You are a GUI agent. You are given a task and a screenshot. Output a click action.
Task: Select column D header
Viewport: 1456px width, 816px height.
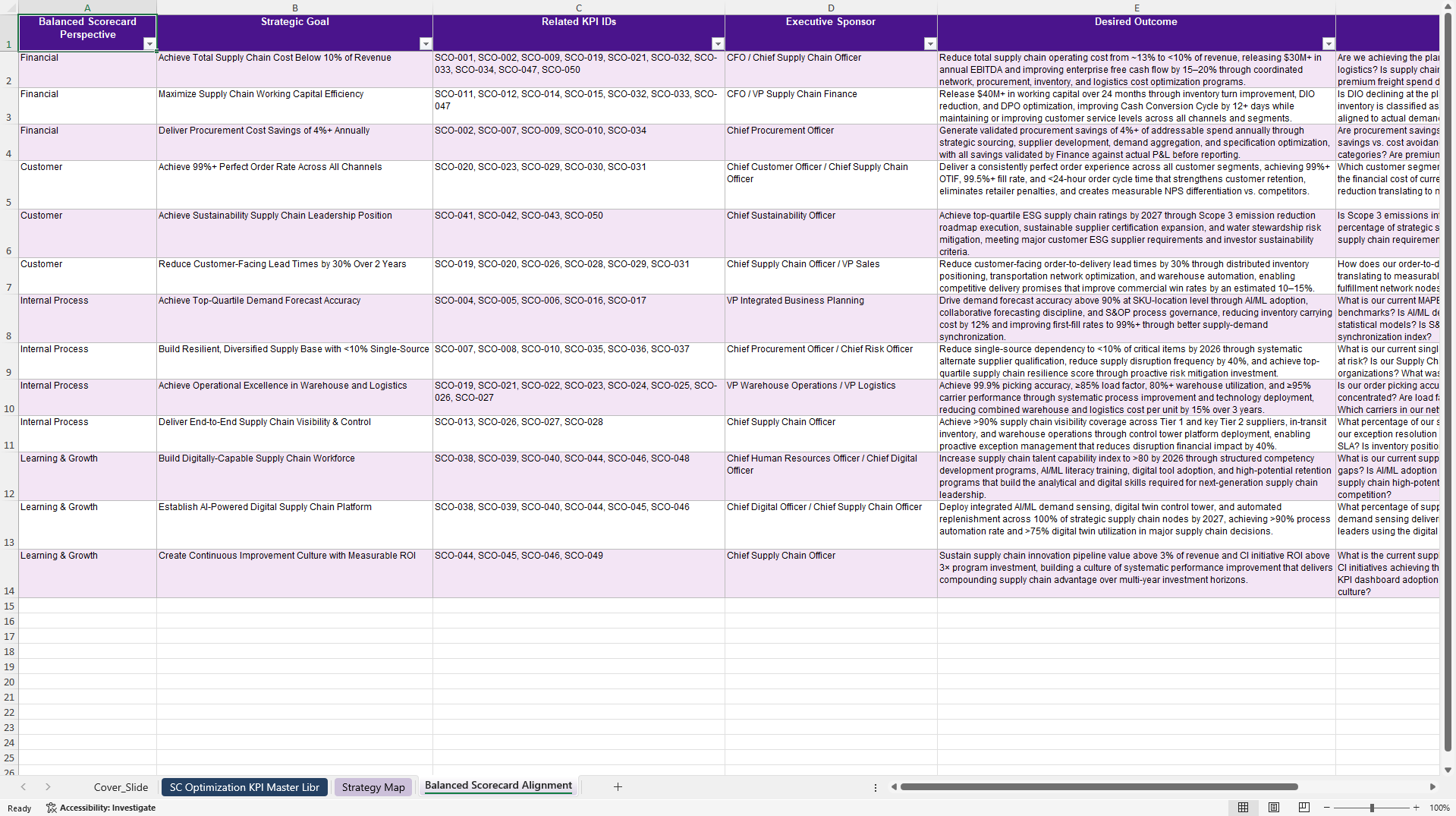click(x=831, y=8)
